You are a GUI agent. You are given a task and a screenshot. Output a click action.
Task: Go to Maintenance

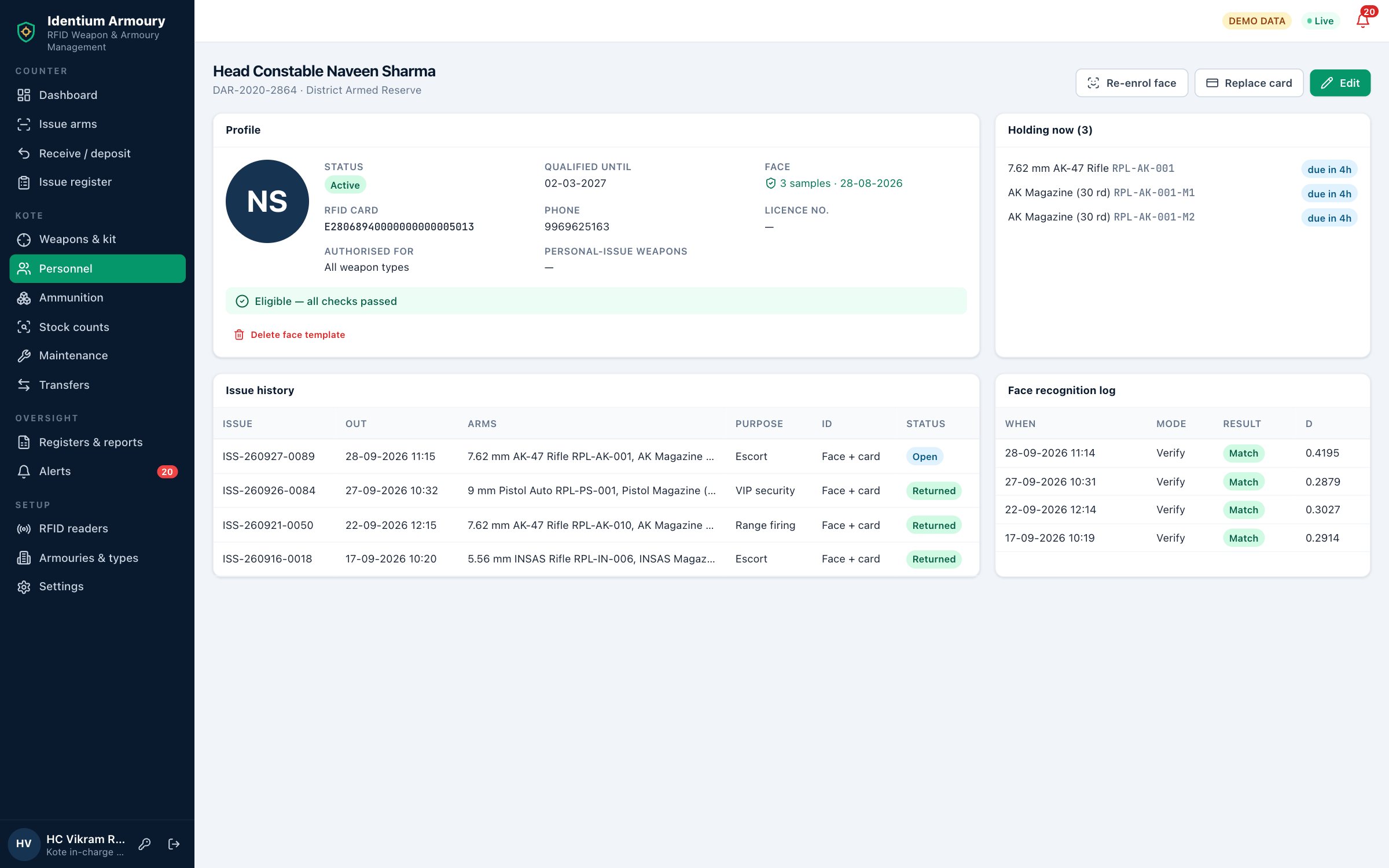click(x=97, y=355)
